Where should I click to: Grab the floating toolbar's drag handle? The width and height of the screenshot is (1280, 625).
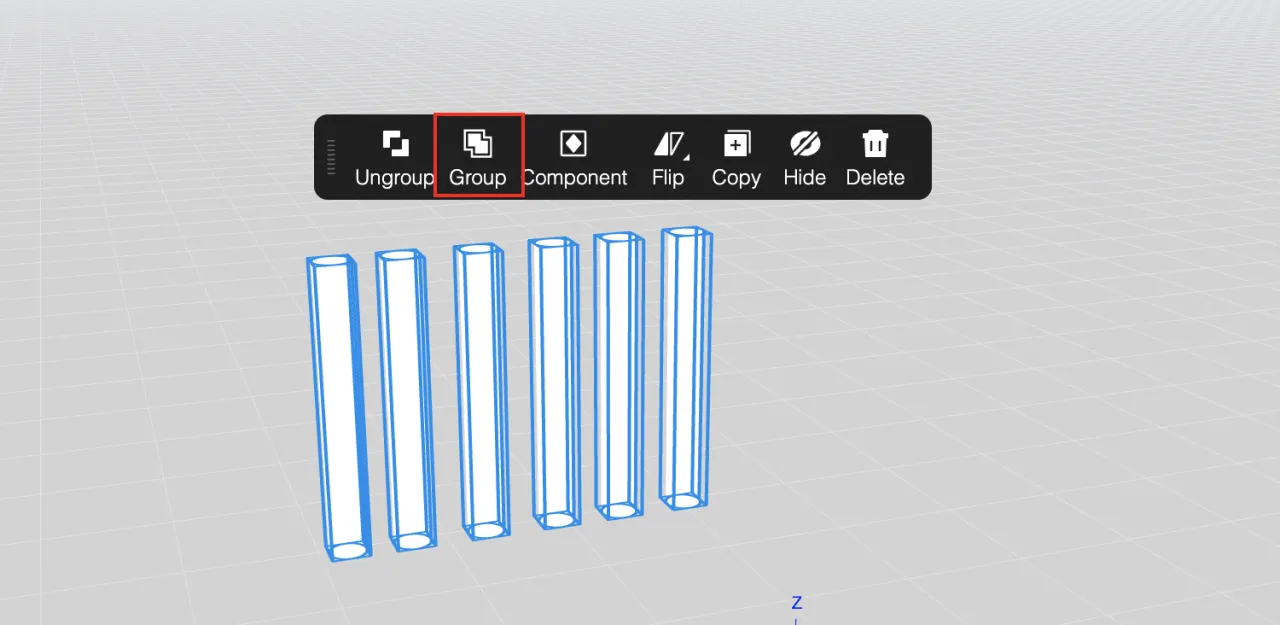coord(331,157)
